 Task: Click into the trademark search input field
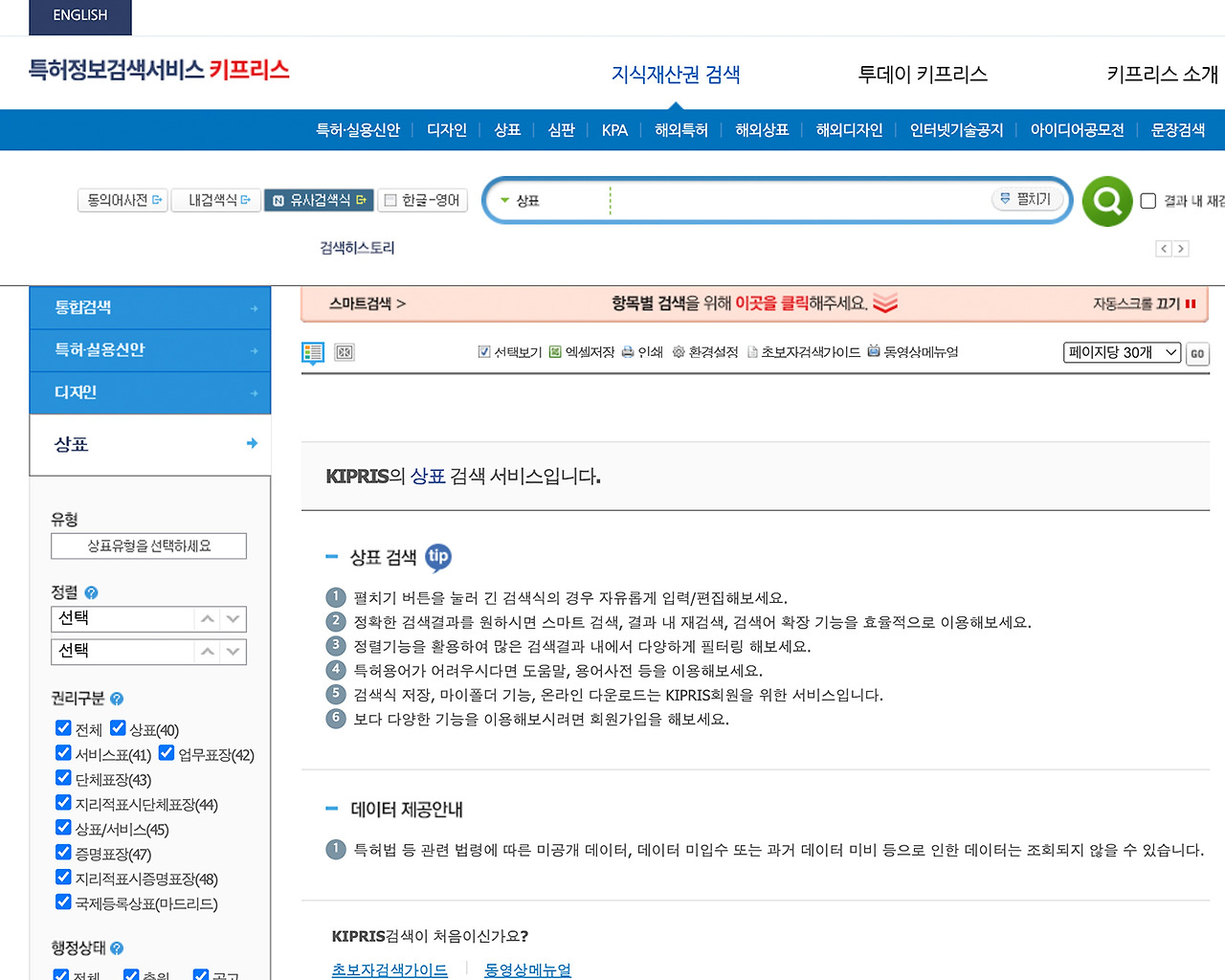point(799,201)
